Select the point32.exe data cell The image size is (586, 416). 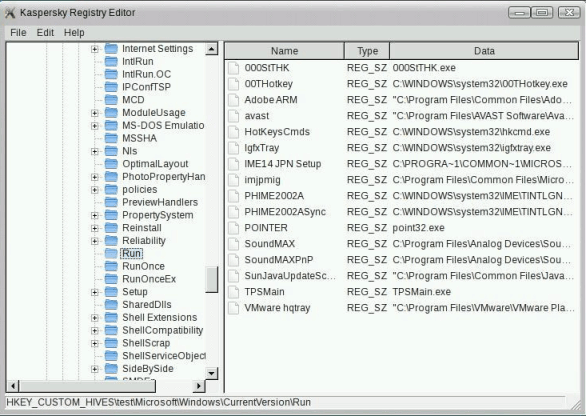(418, 228)
